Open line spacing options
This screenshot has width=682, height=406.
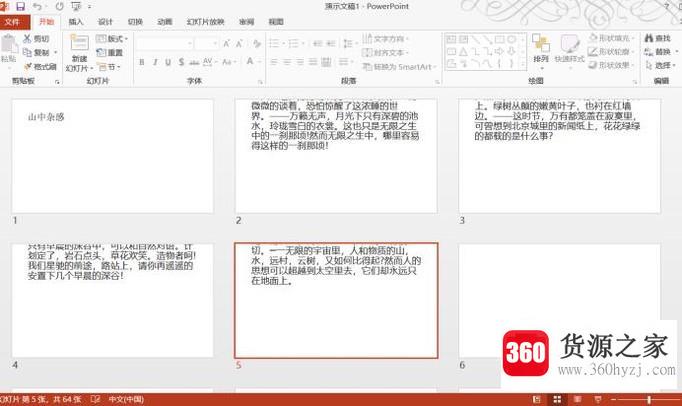[349, 44]
